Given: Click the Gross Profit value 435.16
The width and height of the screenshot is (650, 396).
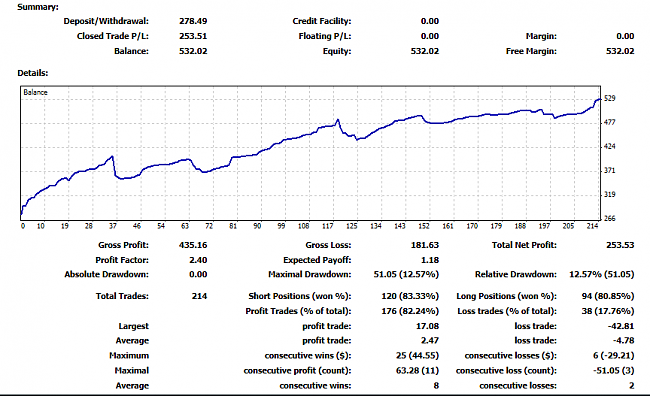Looking at the screenshot, I should point(193,245).
